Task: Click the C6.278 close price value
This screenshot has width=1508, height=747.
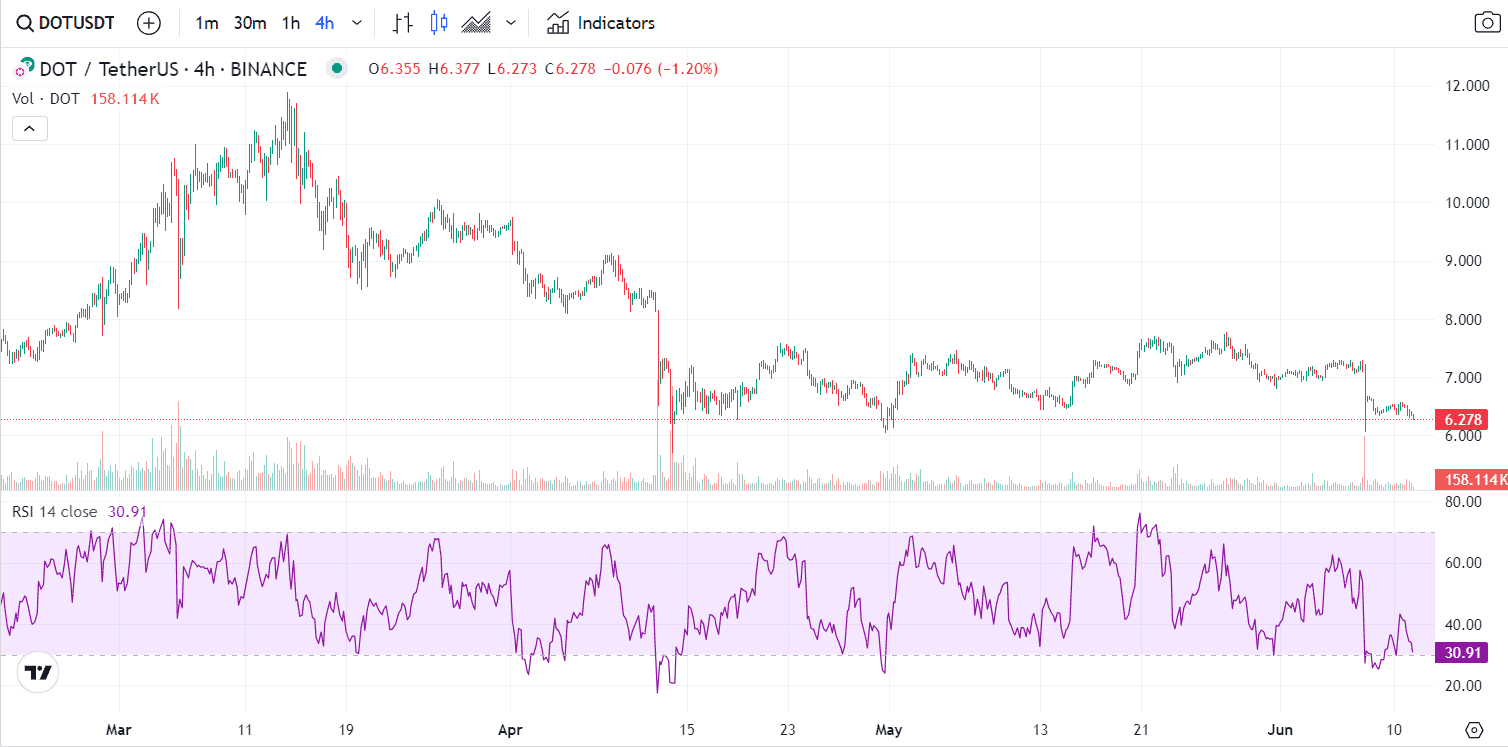Action: (x=569, y=69)
